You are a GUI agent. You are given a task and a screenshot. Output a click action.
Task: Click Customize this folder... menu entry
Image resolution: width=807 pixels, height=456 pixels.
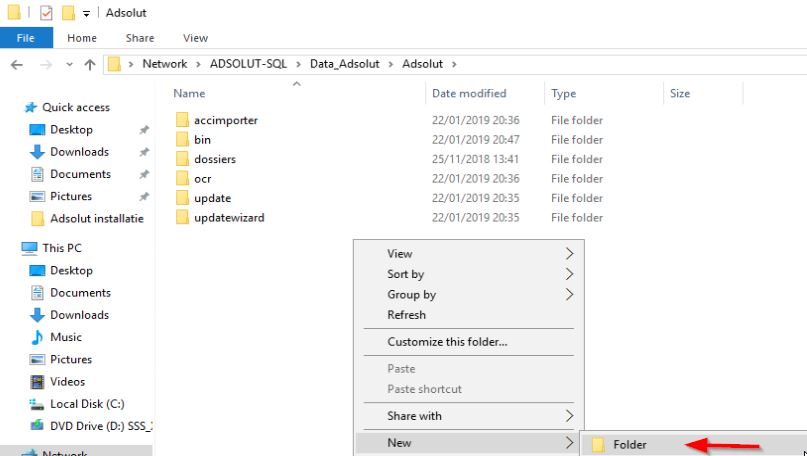tap(447, 342)
